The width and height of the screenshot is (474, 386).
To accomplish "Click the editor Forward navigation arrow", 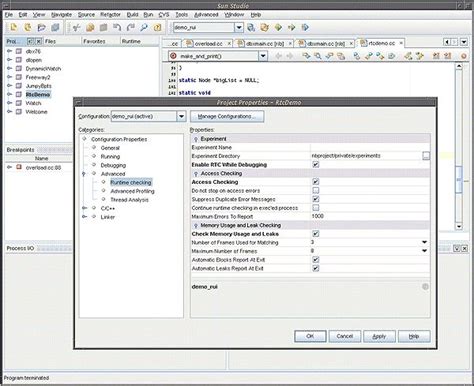I will pyautogui.click(x=290, y=56).
